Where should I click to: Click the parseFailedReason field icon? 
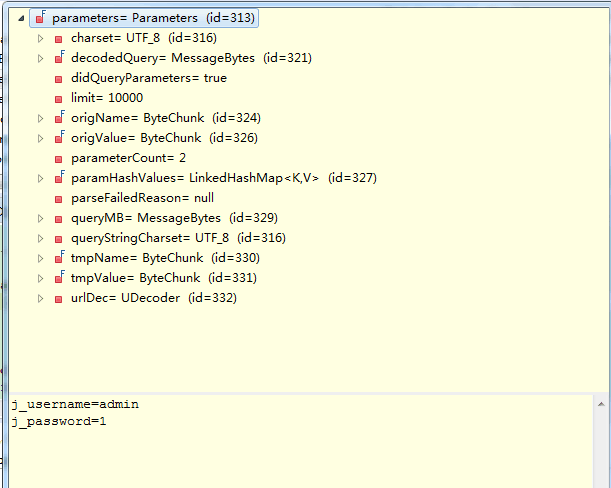click(58, 199)
